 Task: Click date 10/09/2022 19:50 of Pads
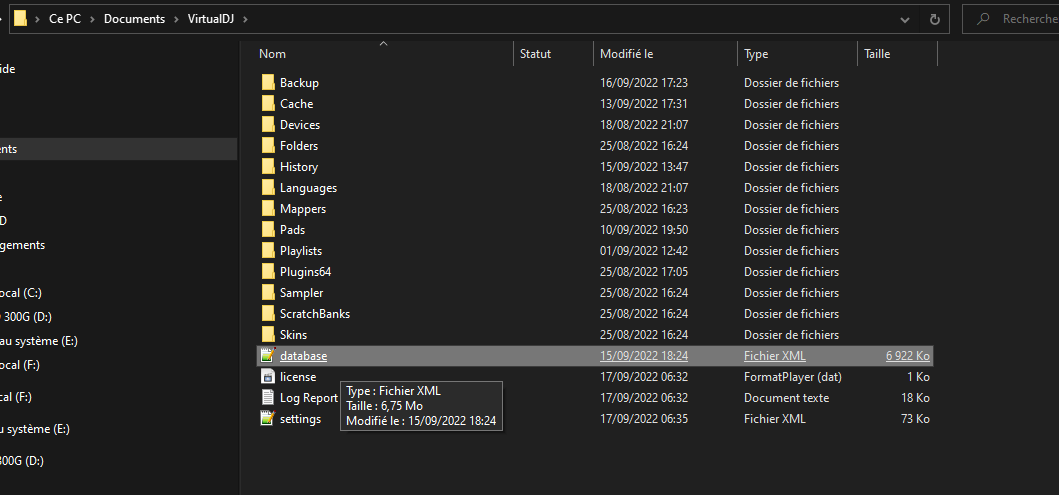(x=644, y=230)
